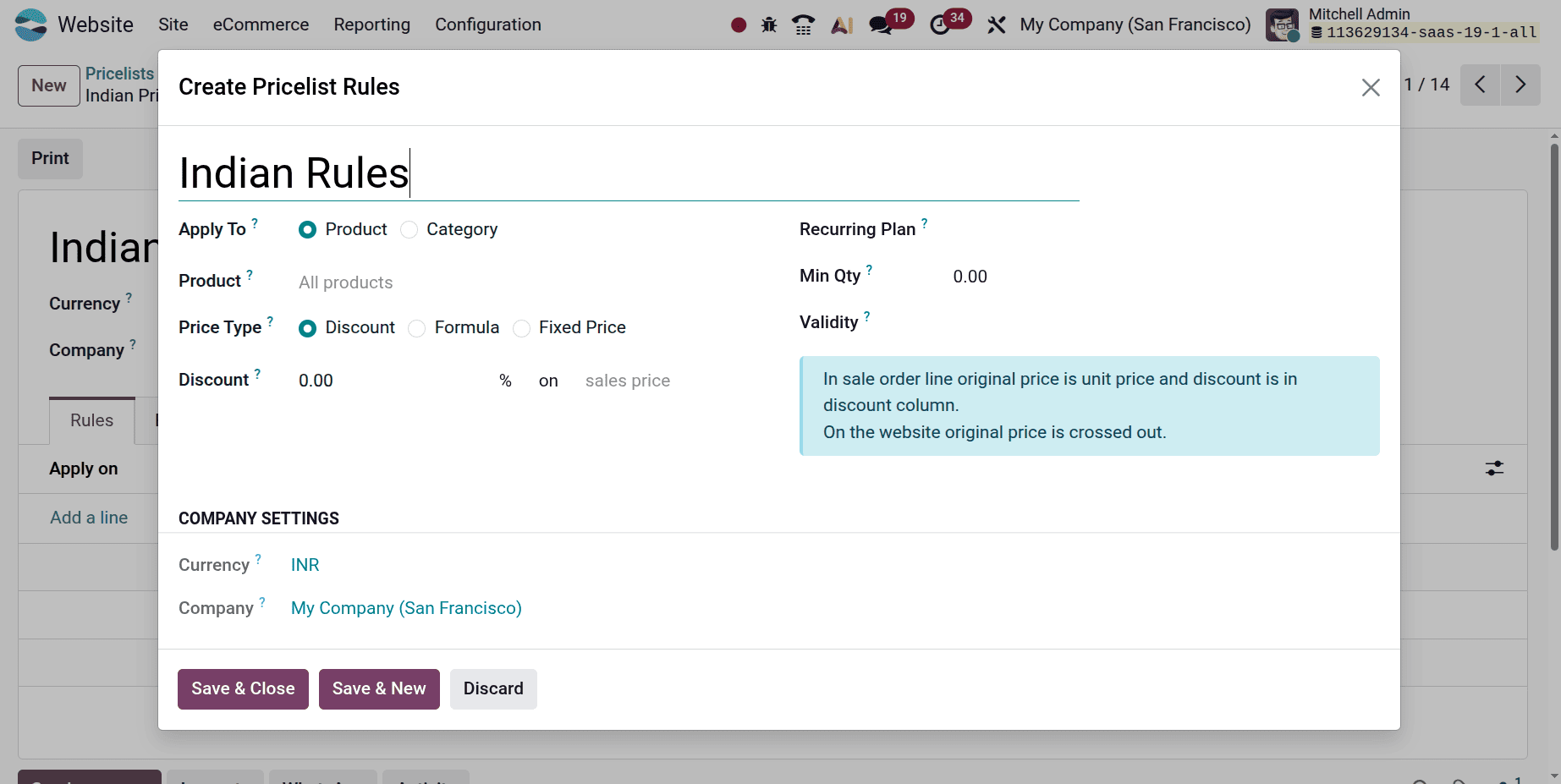Viewport: 1561px width, 784px height.
Task: Close the Create Pricelist Rules dialog
Action: [x=1371, y=87]
